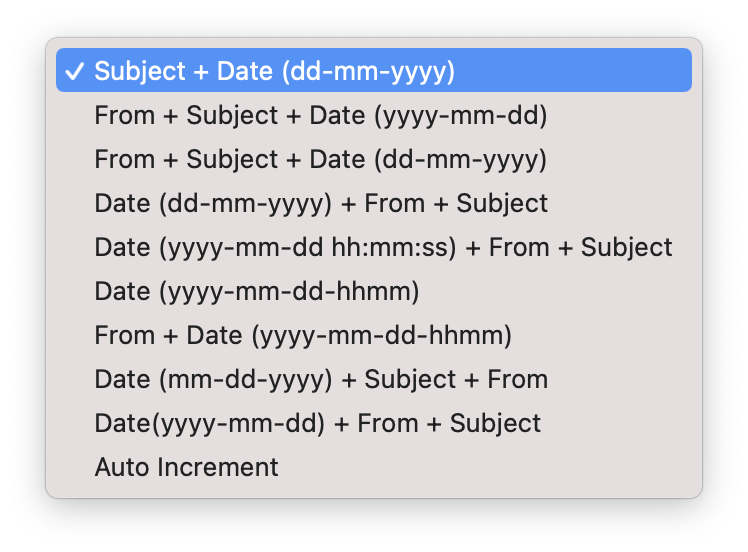
Task: Select "Date (yyyy-mm-dd-hhmm)" naming format
Action: 256,291
